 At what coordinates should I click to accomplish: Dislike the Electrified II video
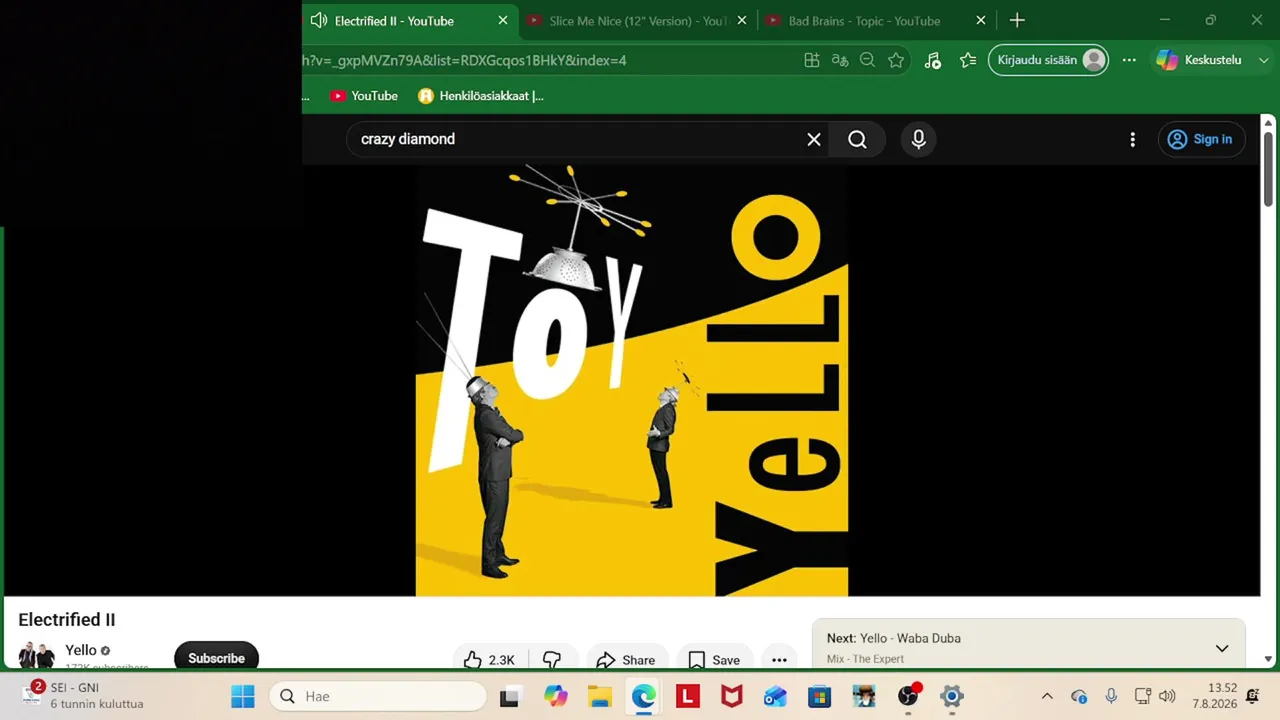click(x=552, y=659)
